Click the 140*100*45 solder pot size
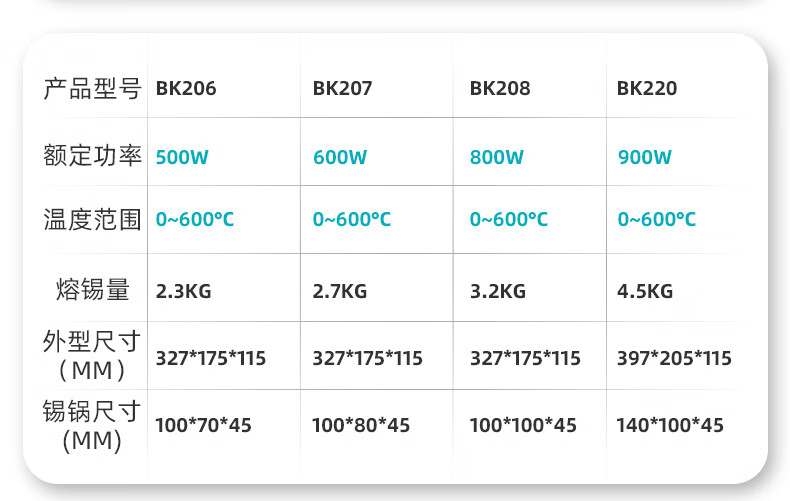Screen dimensions: 790x501 pyautogui.click(x=671, y=425)
